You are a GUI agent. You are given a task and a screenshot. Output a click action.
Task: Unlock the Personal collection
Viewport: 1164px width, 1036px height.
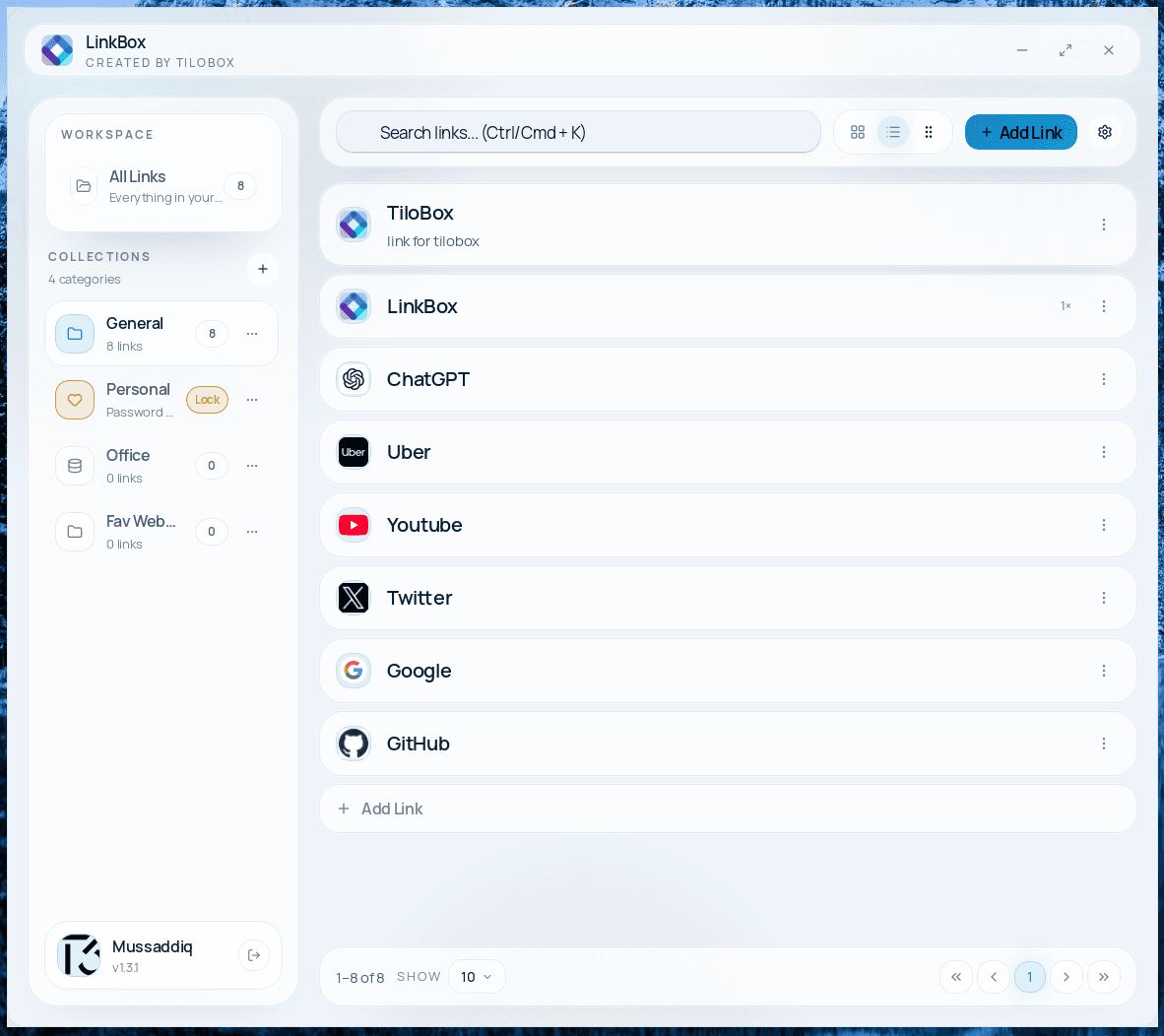[x=207, y=400]
